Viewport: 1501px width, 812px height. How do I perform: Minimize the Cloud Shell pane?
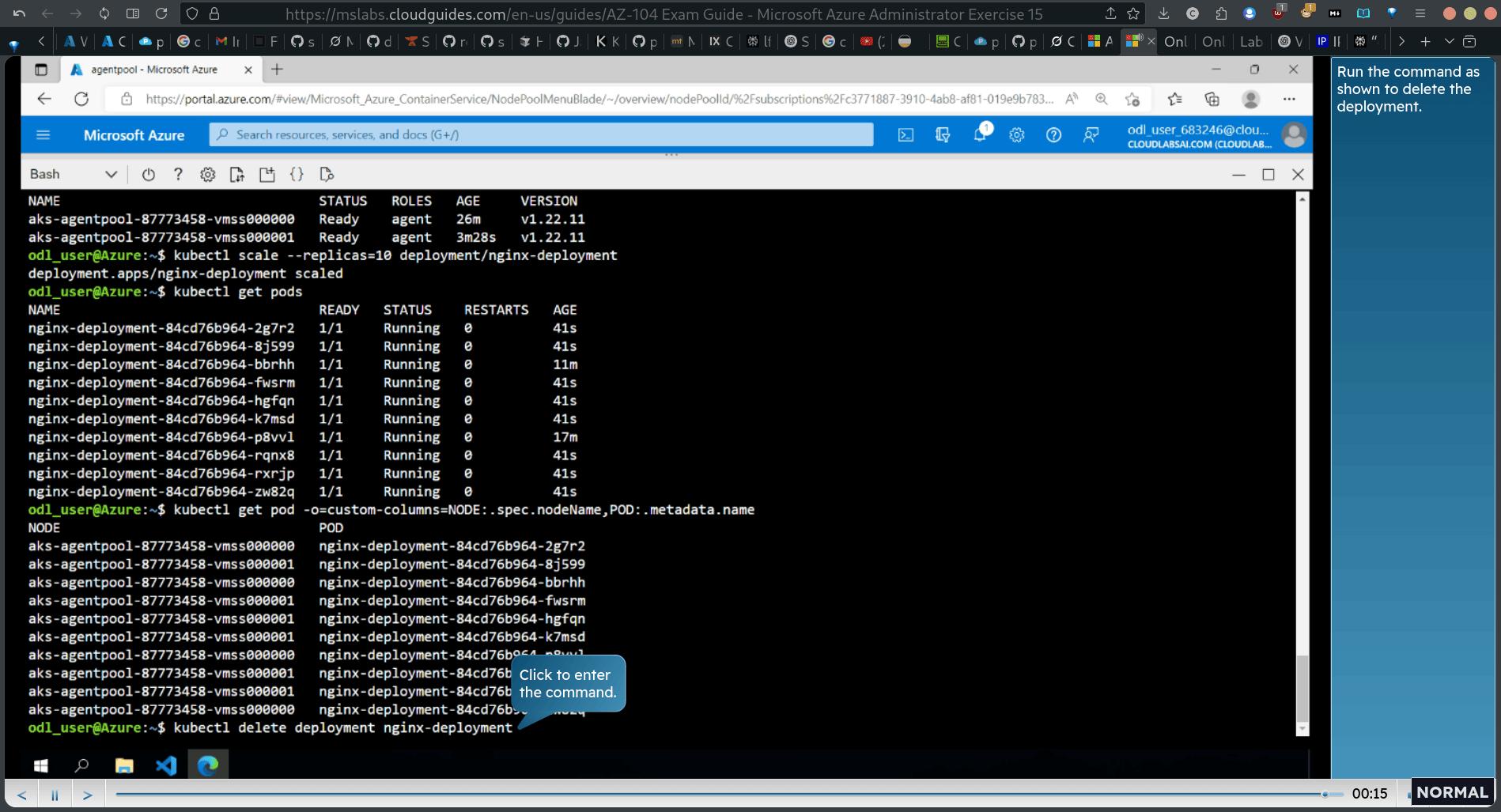pos(1238,175)
